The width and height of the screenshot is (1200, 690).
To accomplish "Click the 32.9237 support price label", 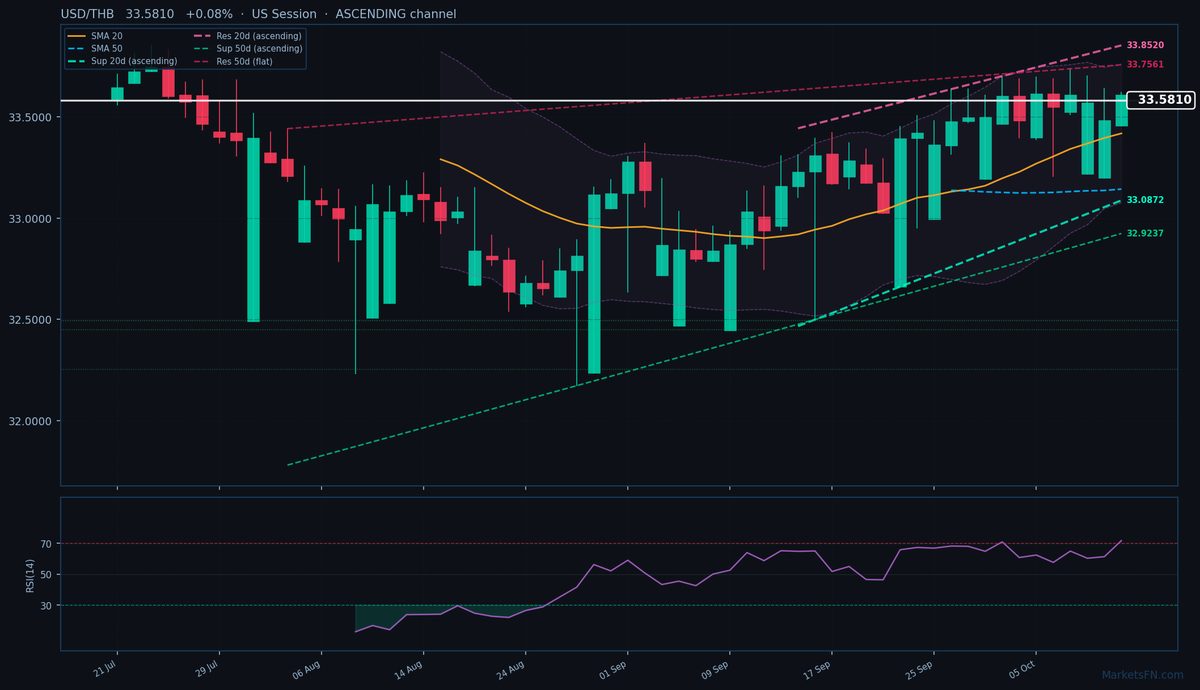I will point(1145,233).
